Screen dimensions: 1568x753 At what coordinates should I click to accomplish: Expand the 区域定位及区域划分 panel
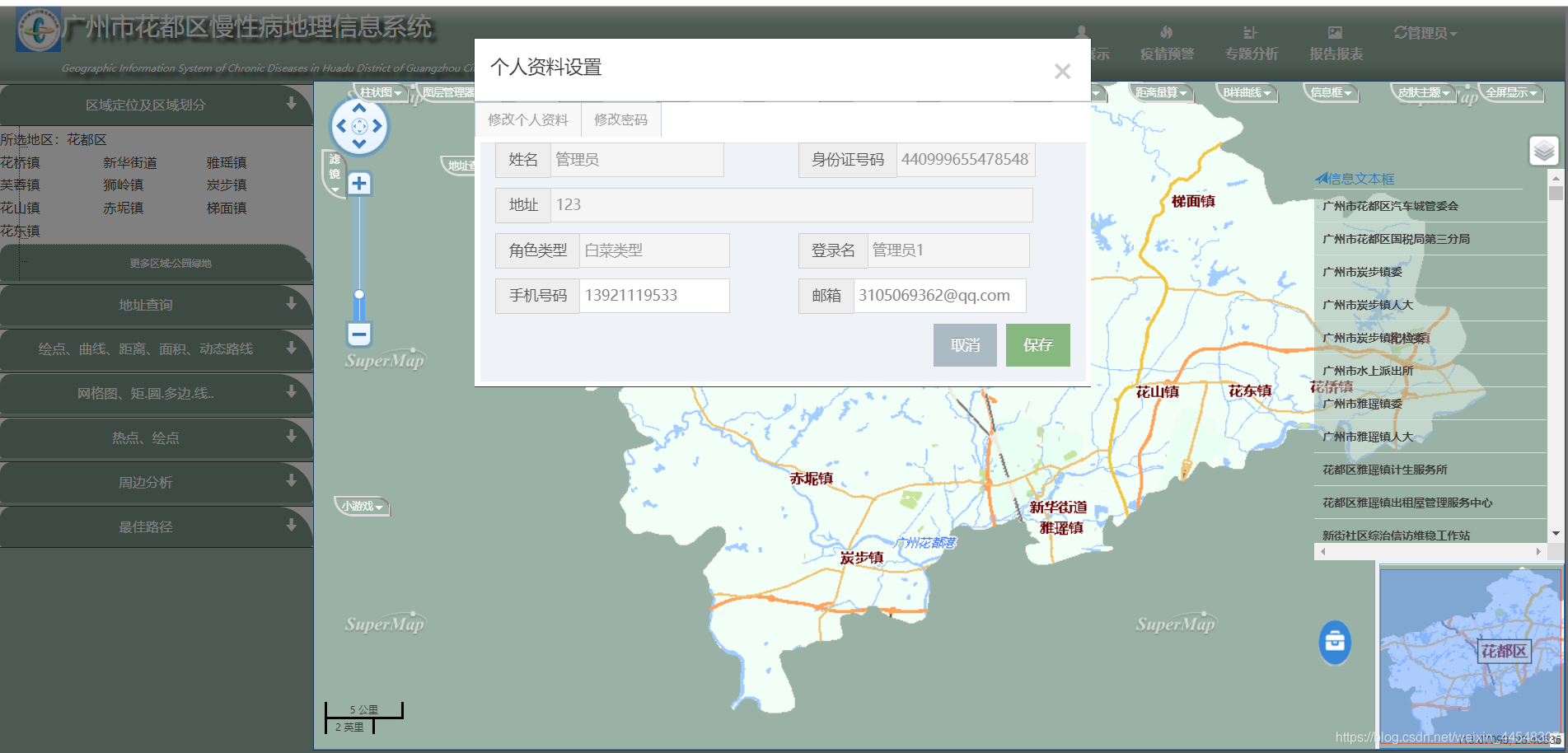pyautogui.click(x=156, y=105)
